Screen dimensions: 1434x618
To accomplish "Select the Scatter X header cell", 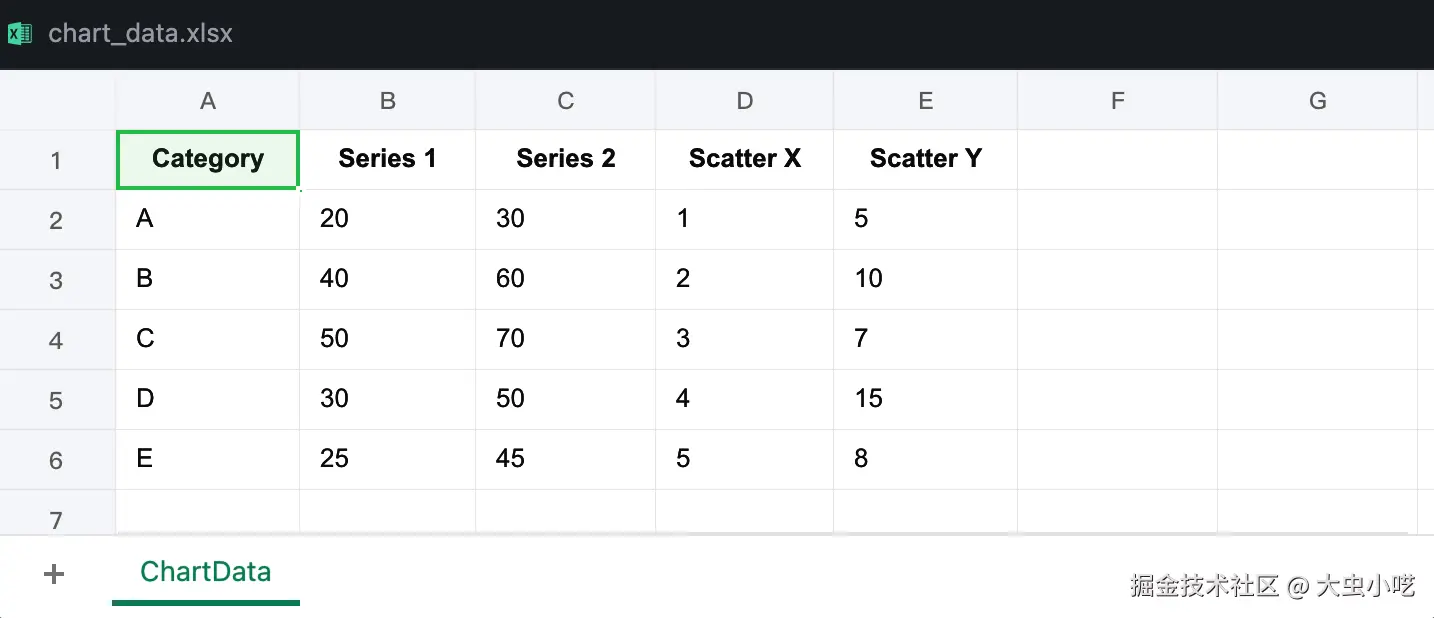I will coord(745,159).
